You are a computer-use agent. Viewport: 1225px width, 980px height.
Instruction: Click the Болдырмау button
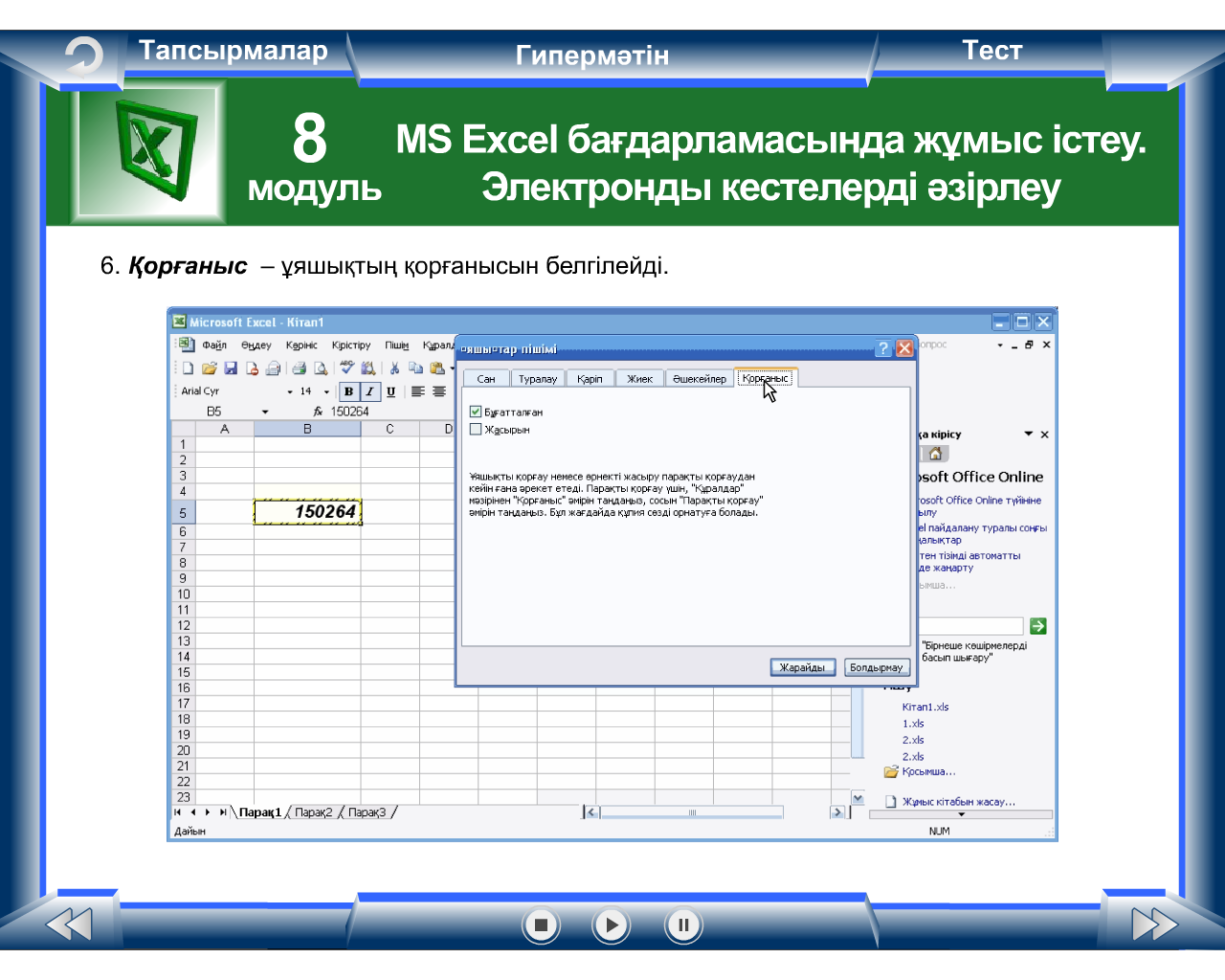tap(876, 667)
